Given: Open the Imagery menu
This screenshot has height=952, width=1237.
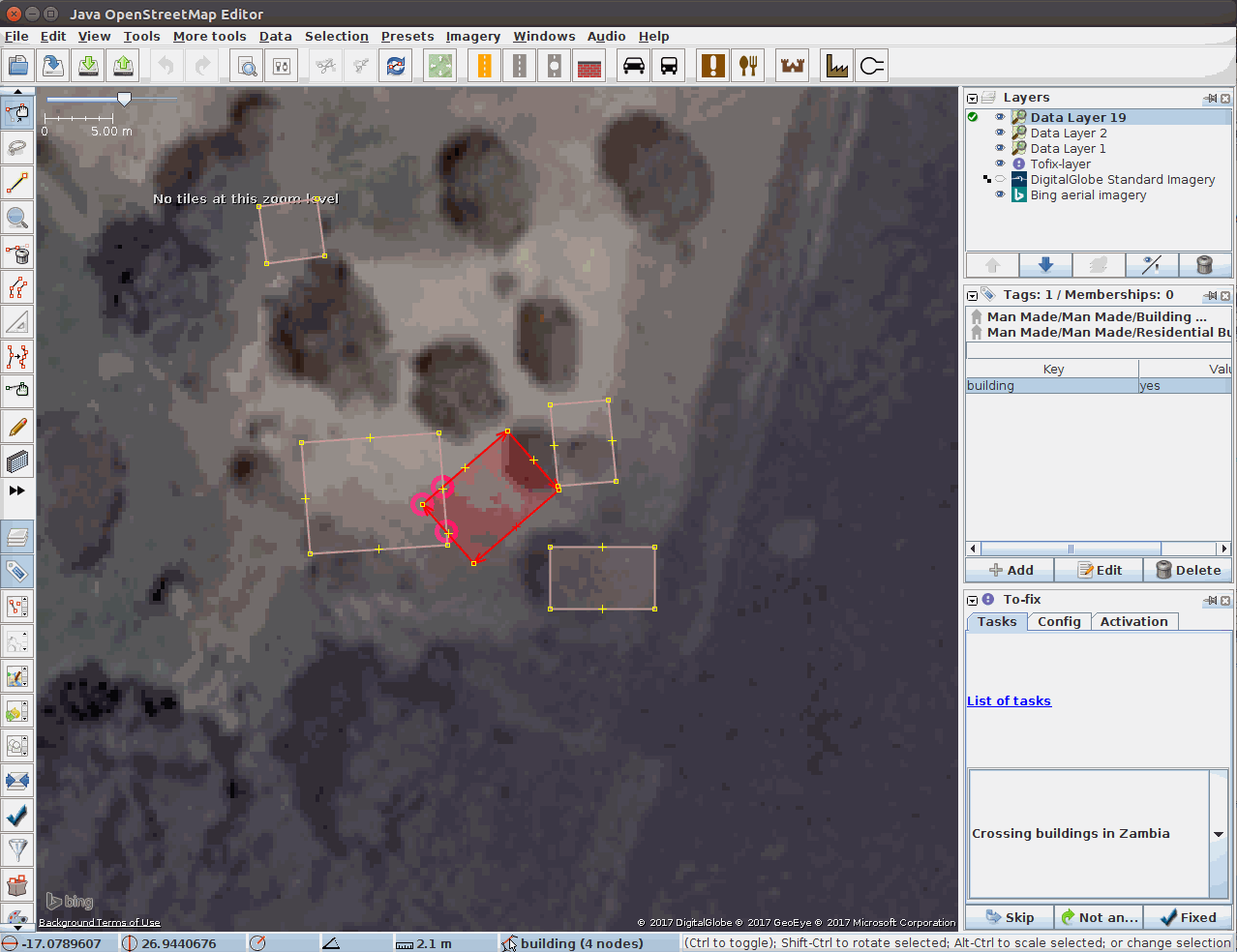Looking at the screenshot, I should click(x=472, y=36).
